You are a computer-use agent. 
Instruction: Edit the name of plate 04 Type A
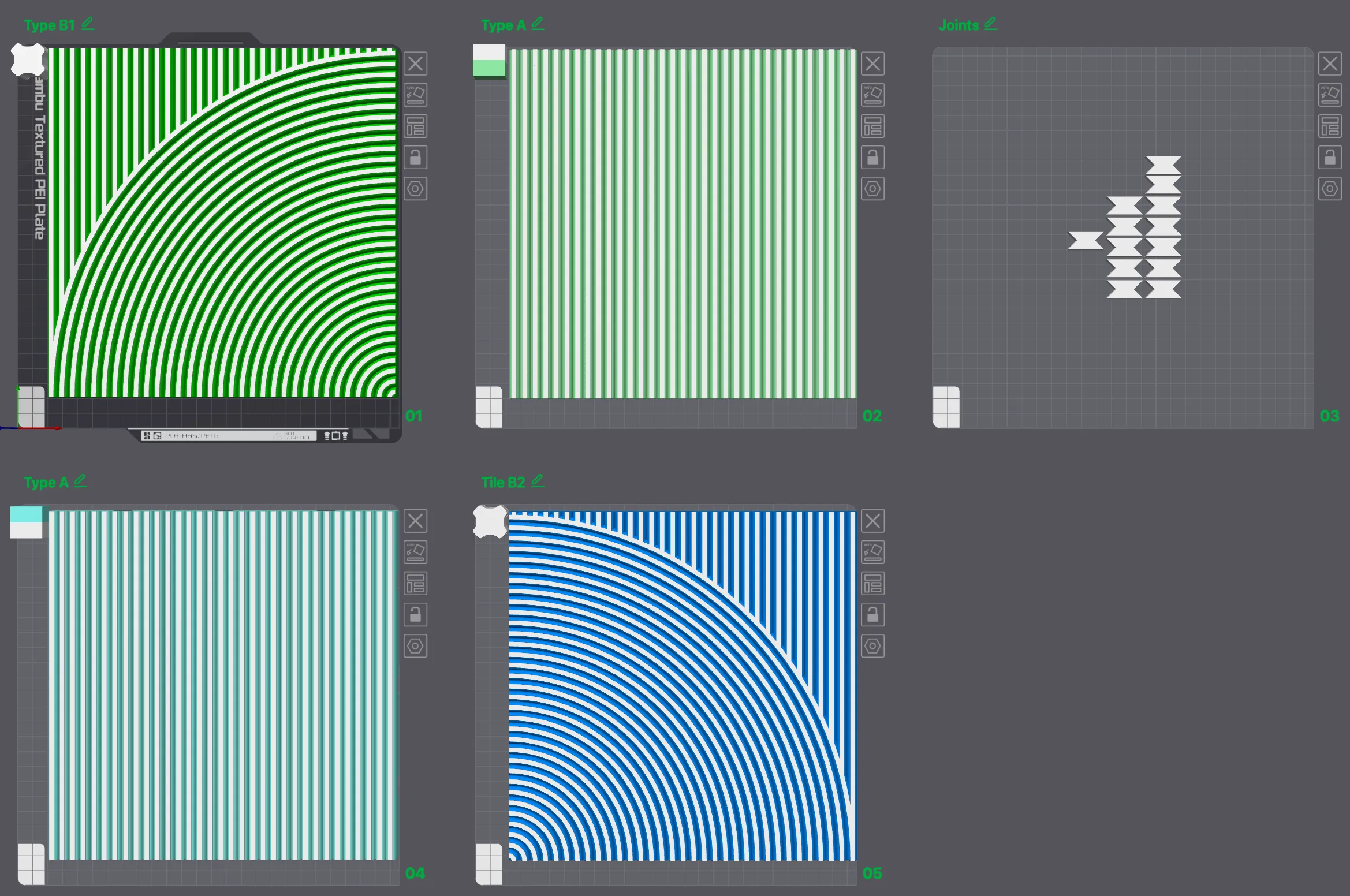tap(80, 481)
